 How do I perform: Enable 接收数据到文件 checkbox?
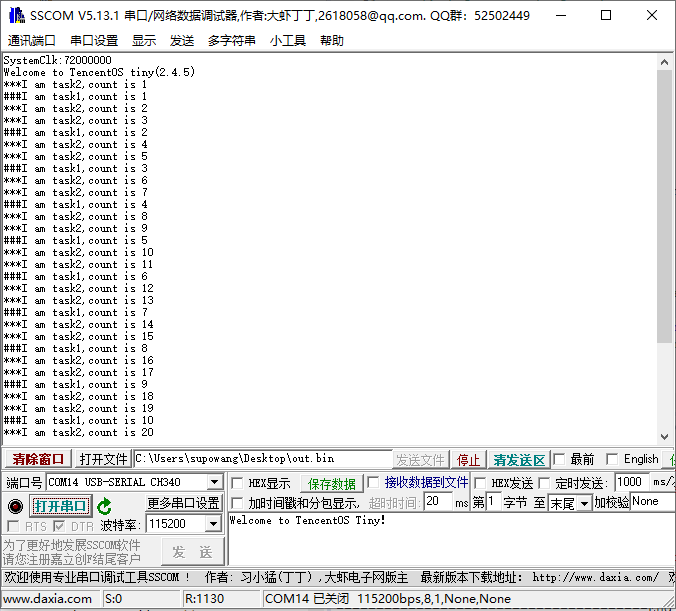(x=373, y=482)
